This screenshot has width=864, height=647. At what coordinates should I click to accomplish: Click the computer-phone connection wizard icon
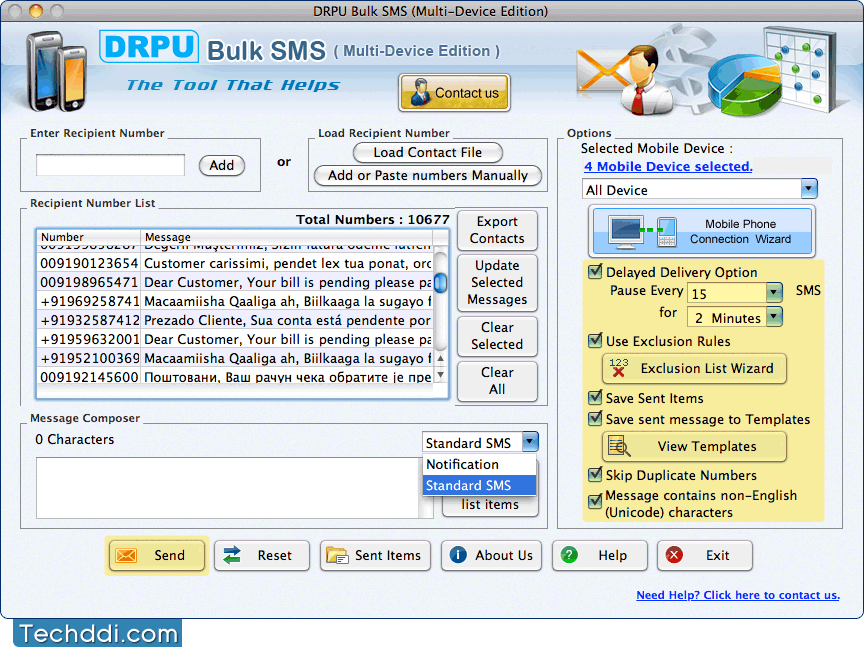[x=642, y=231]
